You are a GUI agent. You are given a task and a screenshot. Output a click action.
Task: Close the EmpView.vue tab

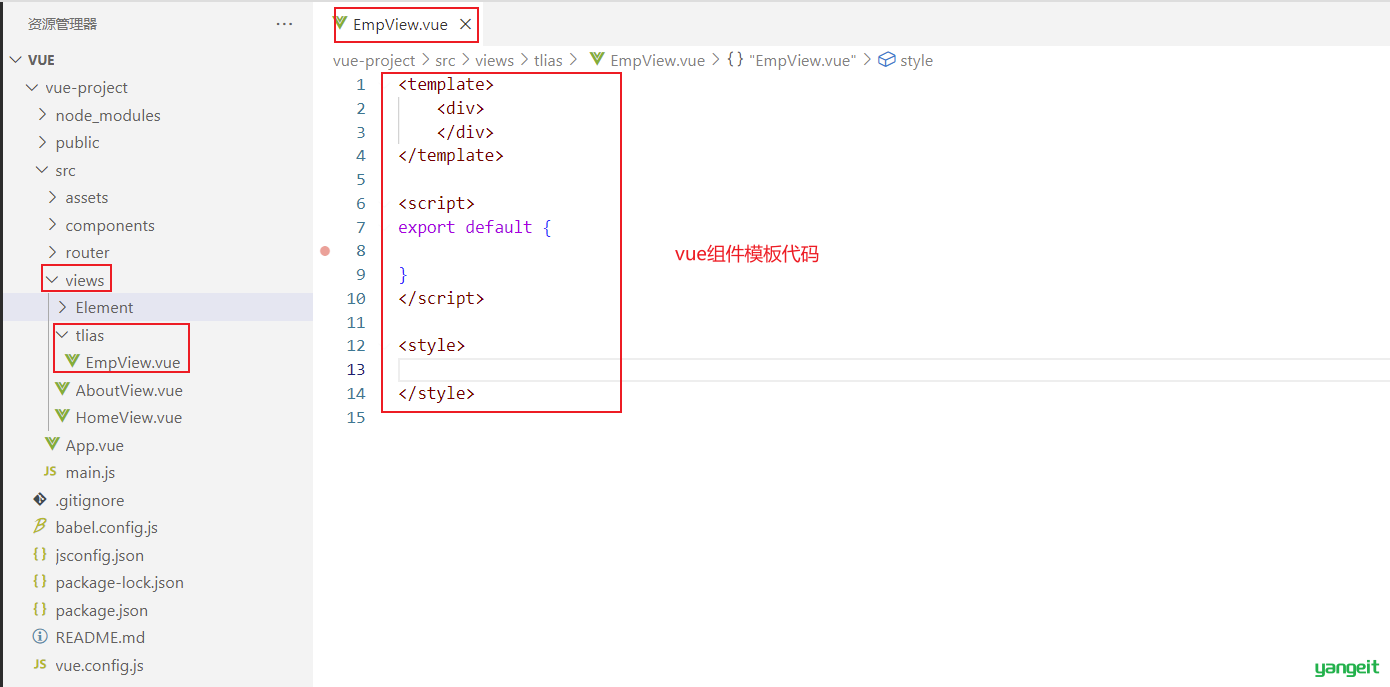point(466,24)
